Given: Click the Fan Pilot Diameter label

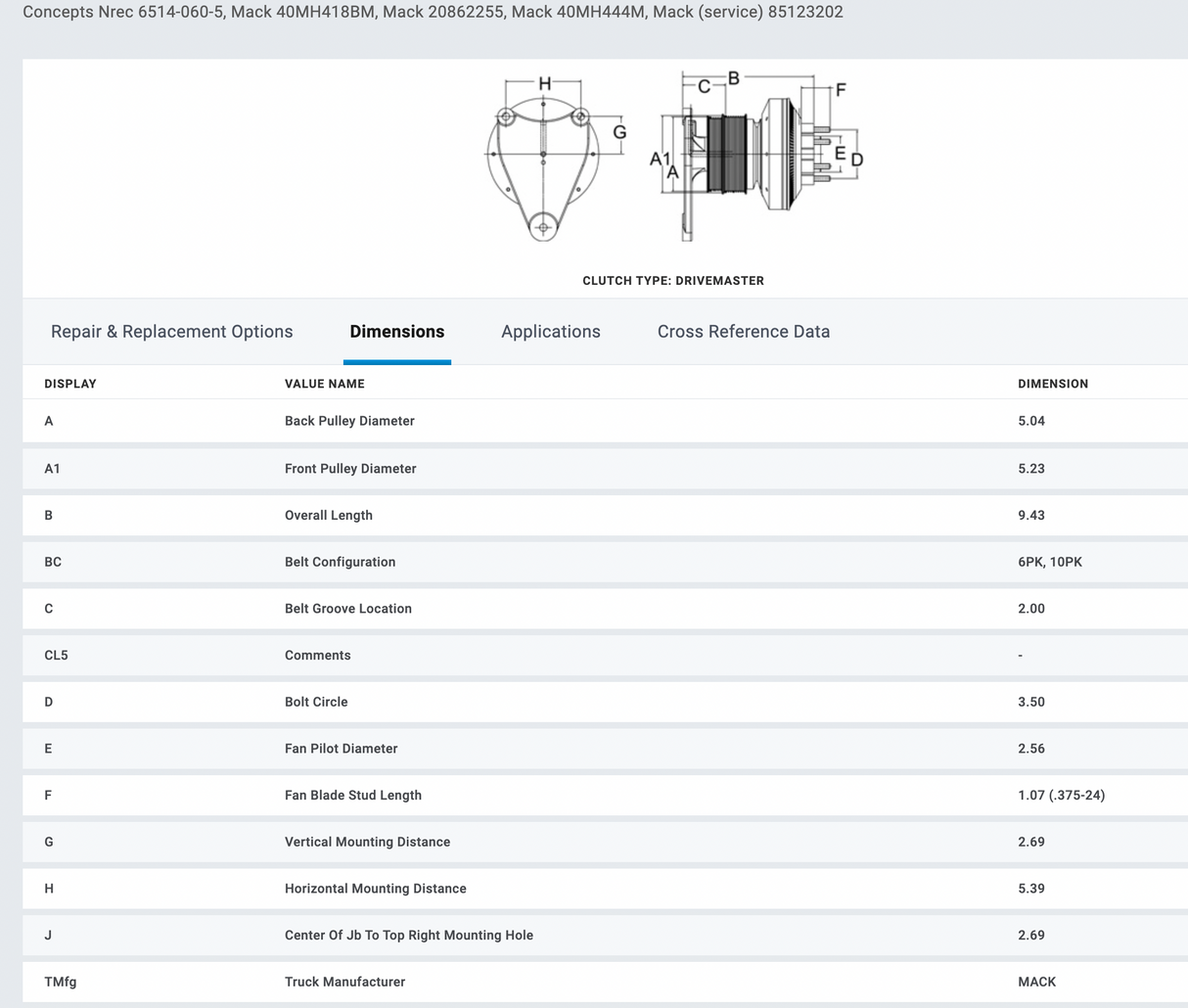Looking at the screenshot, I should click(x=341, y=749).
